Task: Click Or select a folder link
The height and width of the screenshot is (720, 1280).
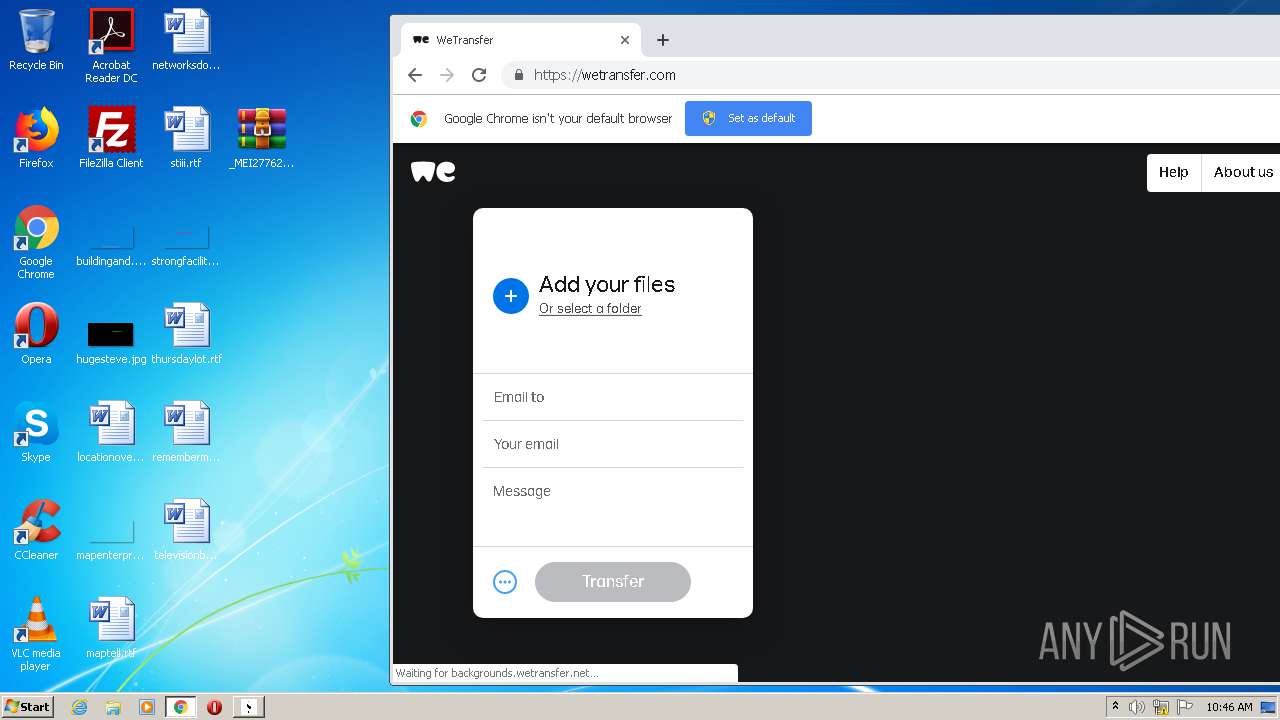Action: click(590, 309)
